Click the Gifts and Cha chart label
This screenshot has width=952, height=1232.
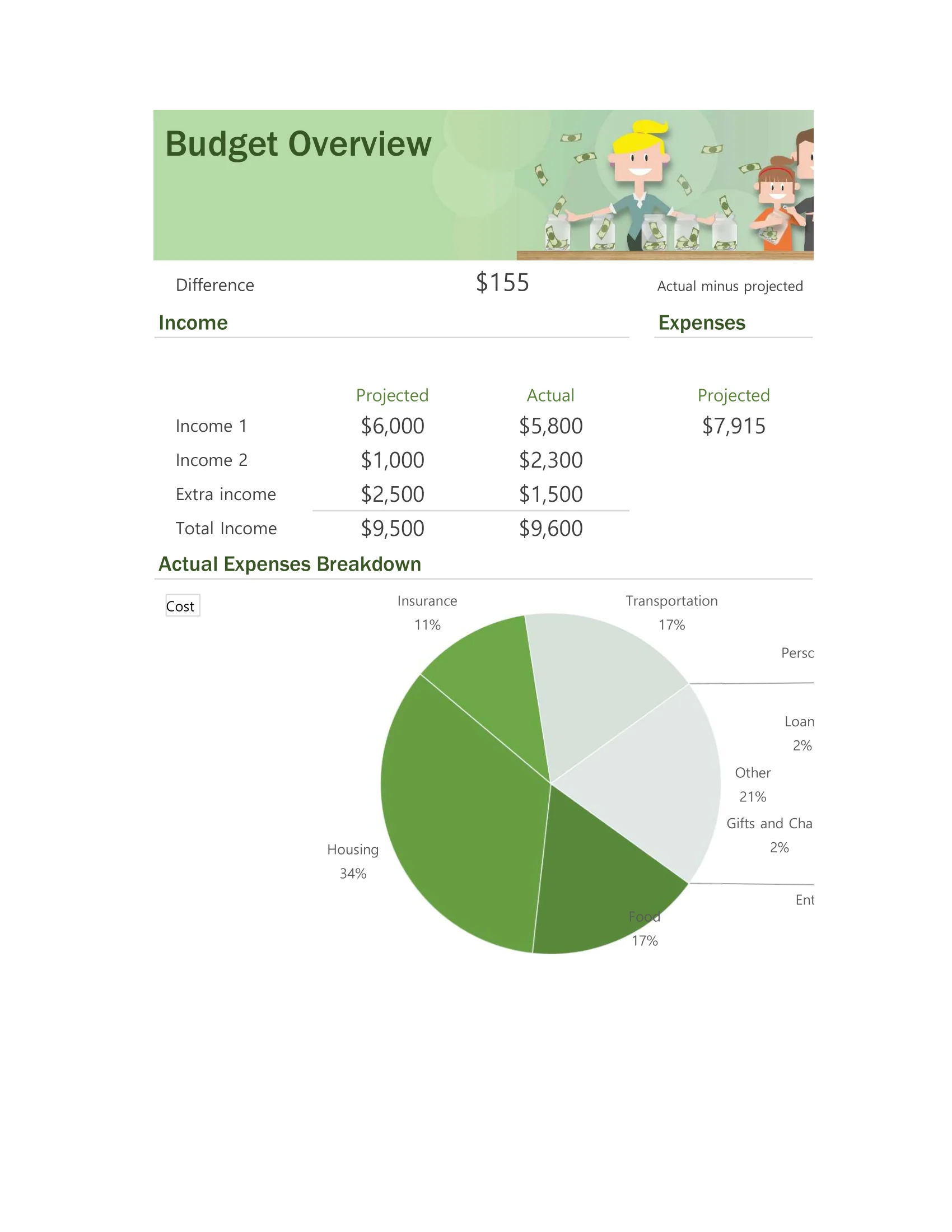pos(769,836)
